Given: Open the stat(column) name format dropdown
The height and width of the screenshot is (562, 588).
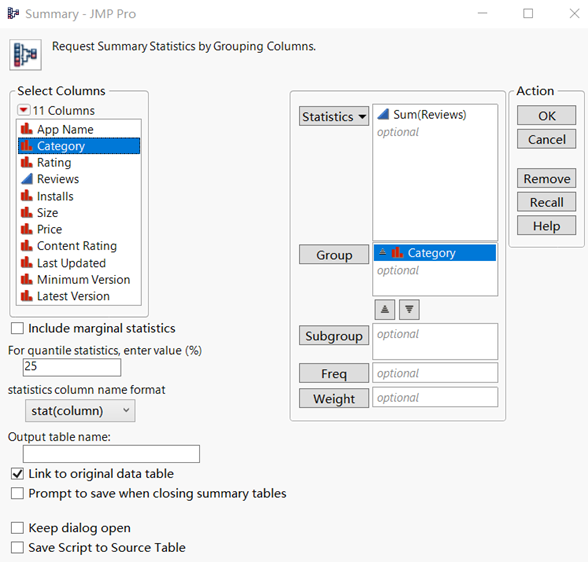Looking at the screenshot, I should pos(80,411).
